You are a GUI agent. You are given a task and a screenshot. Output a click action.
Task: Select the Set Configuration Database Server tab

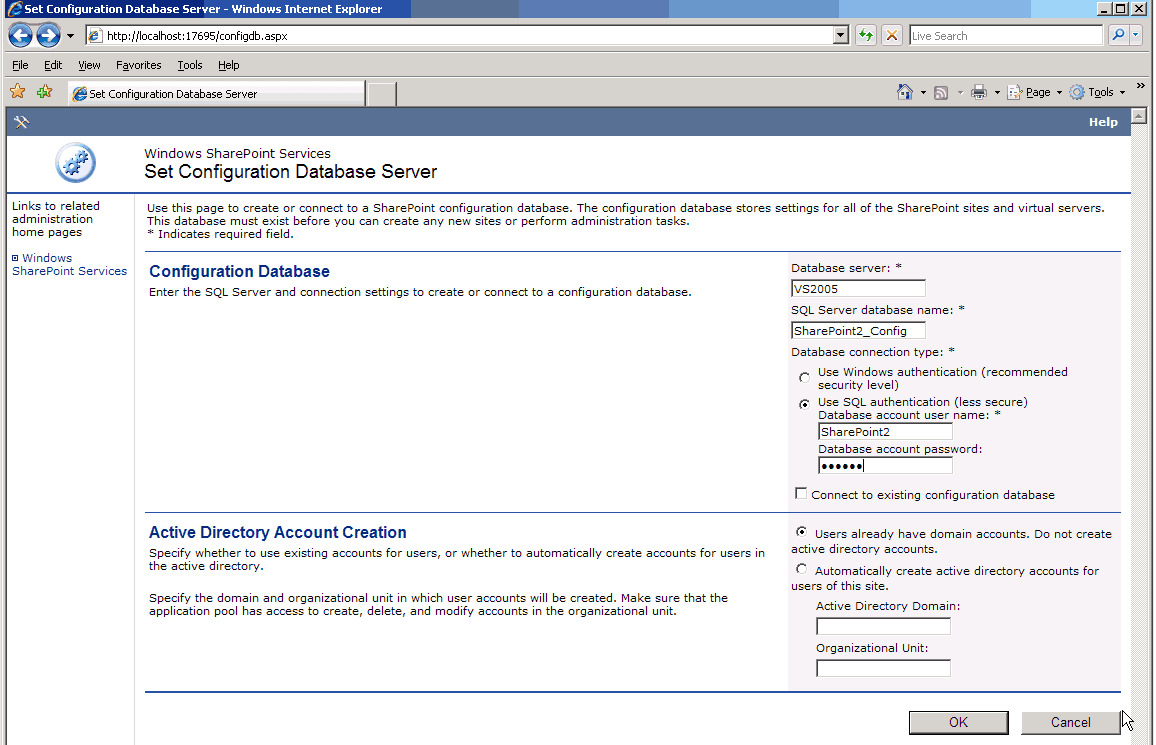tap(217, 94)
